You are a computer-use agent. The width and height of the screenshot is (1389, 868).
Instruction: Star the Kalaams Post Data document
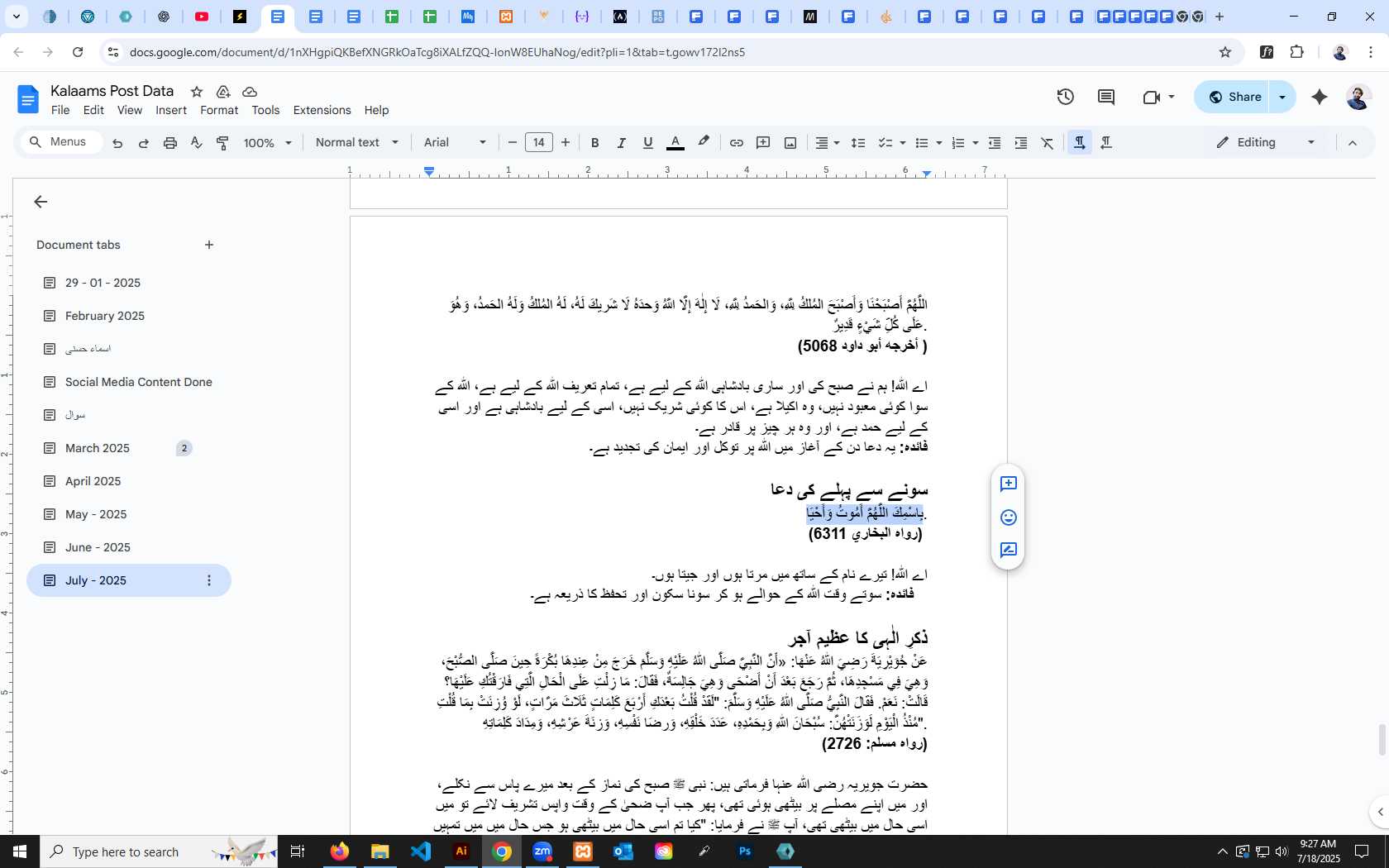pyautogui.click(x=197, y=92)
